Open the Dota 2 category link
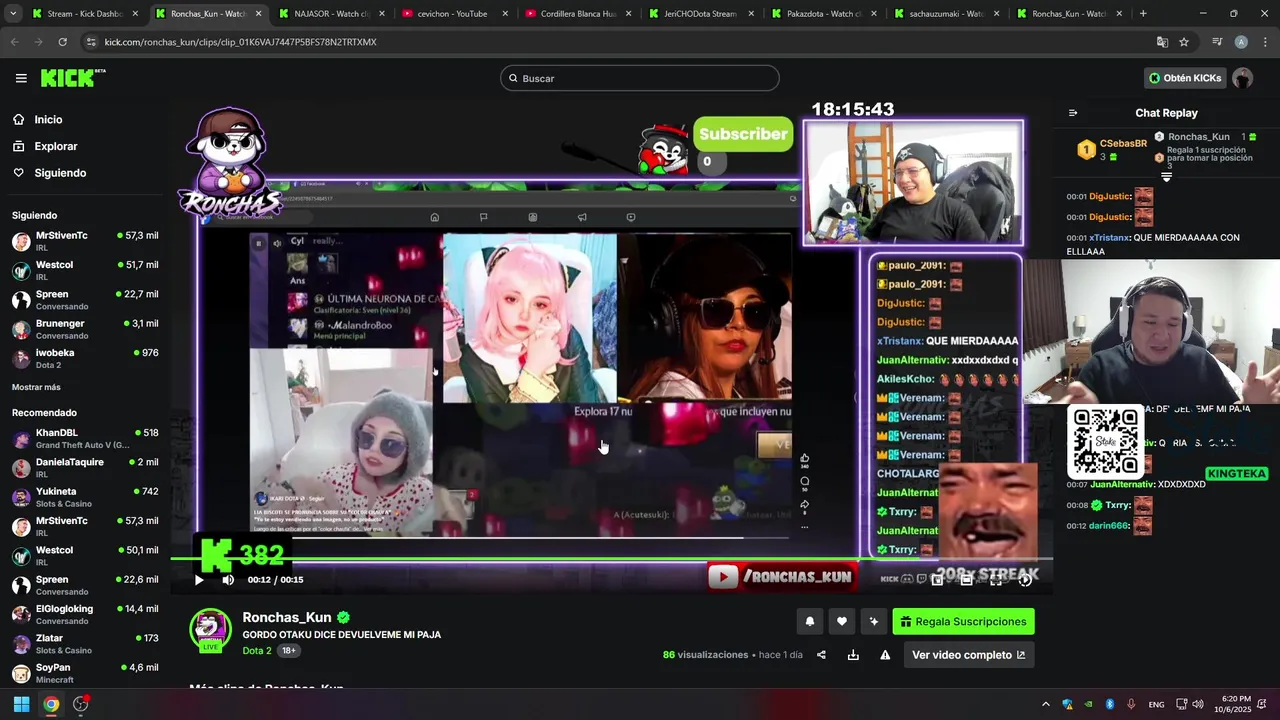The image size is (1280, 720). tap(257, 651)
